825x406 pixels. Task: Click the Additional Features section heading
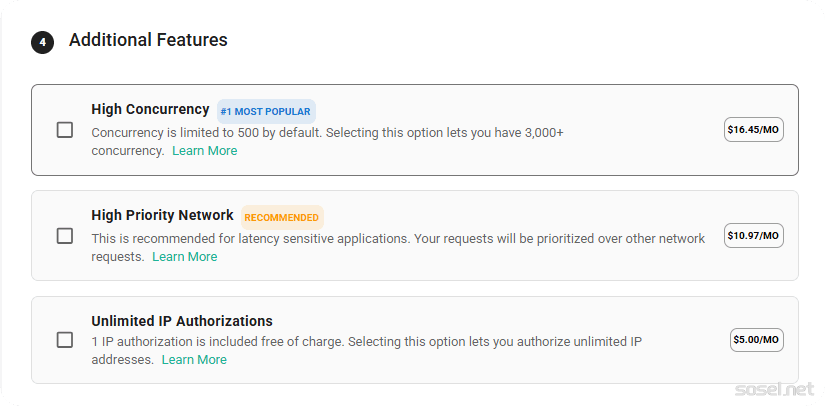(x=148, y=40)
